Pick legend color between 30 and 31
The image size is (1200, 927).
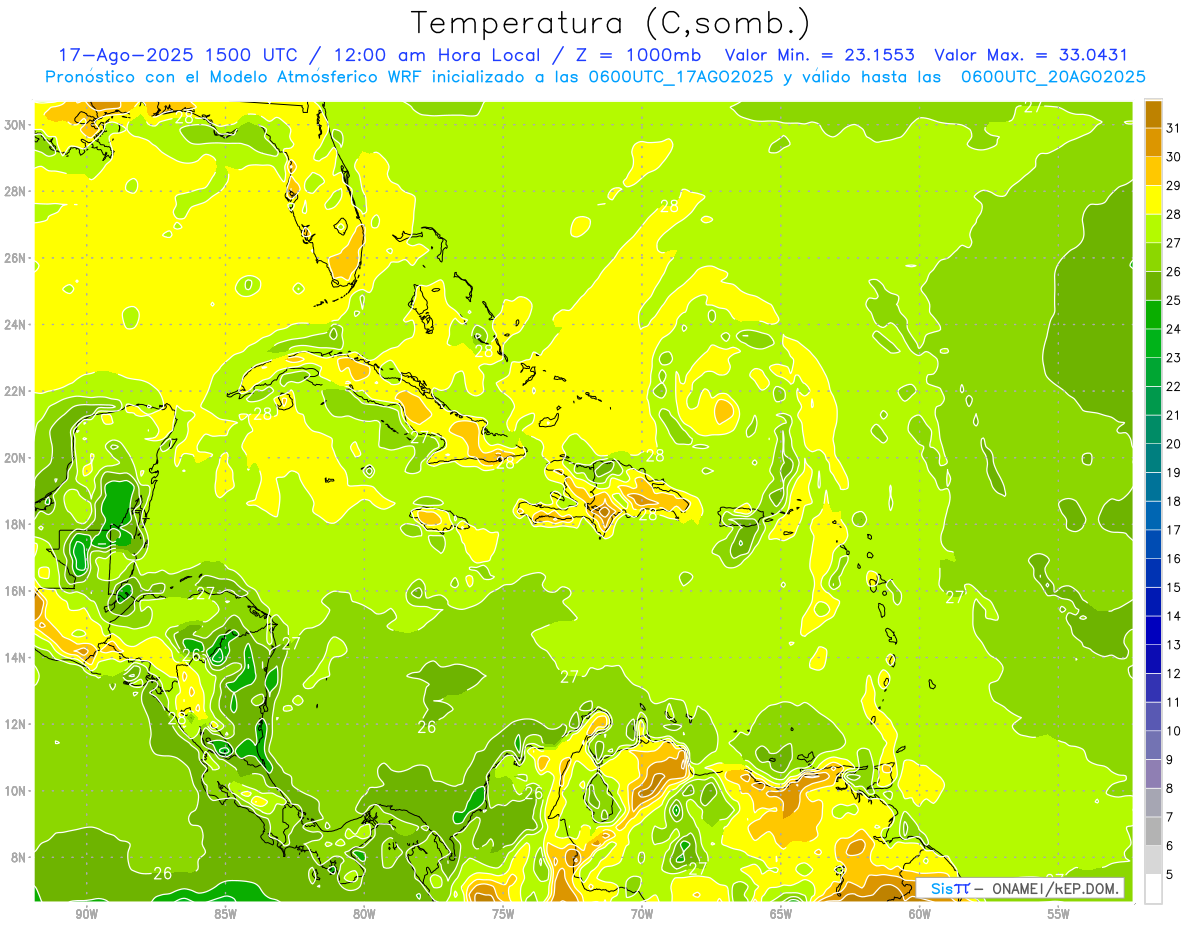(1153, 141)
